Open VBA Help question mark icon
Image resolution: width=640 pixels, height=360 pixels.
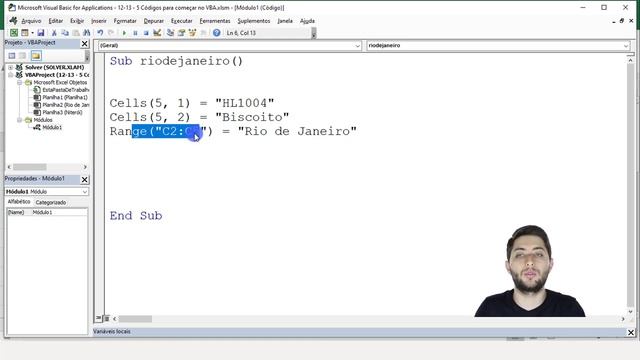(x=216, y=33)
